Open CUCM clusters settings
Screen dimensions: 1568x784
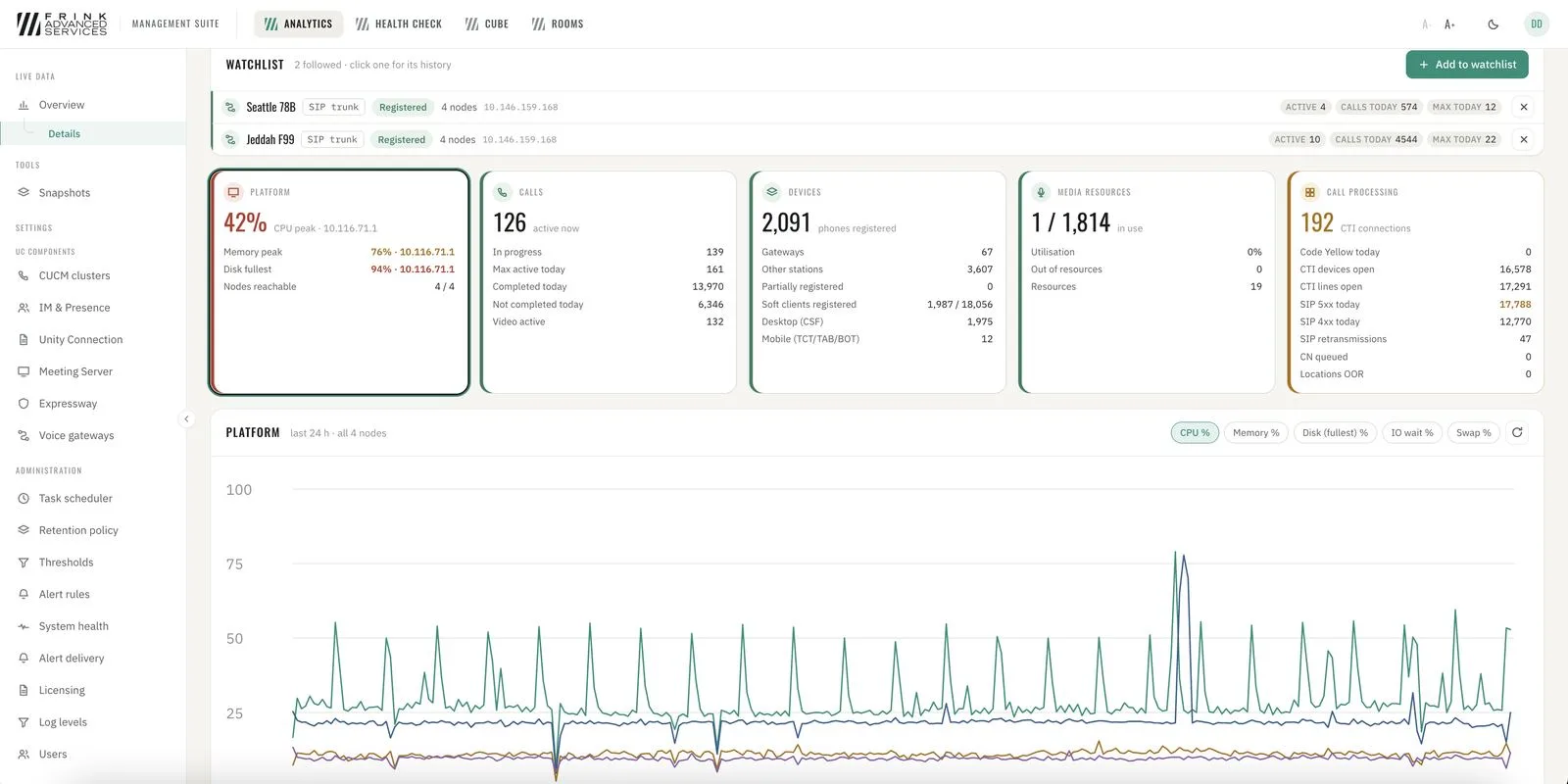point(93,275)
